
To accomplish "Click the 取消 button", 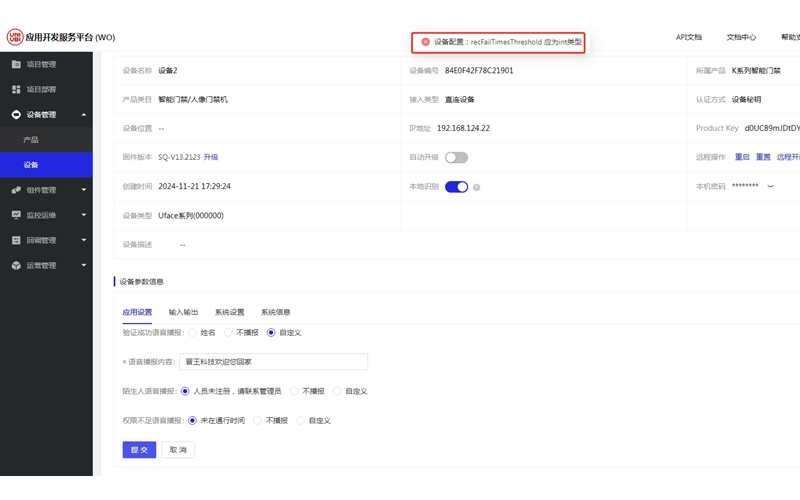I will click(x=178, y=449).
